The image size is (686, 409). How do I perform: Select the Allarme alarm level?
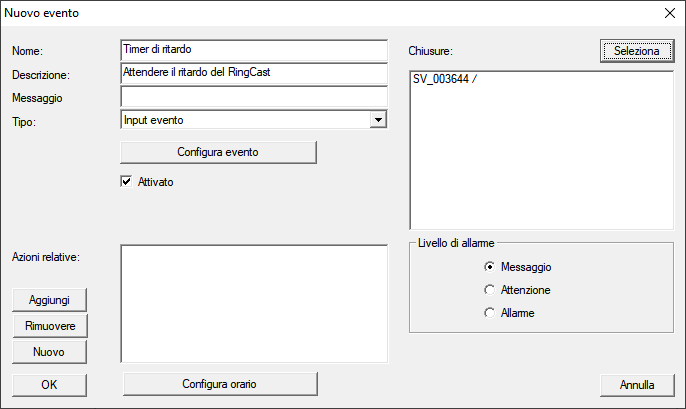coord(489,313)
